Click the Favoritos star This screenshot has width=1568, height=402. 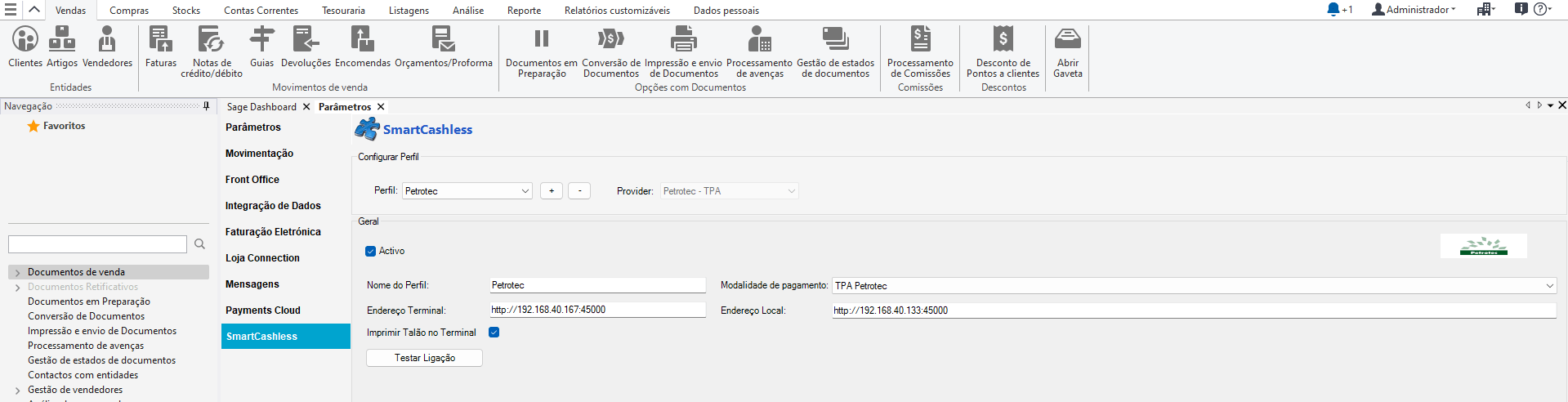point(34,126)
